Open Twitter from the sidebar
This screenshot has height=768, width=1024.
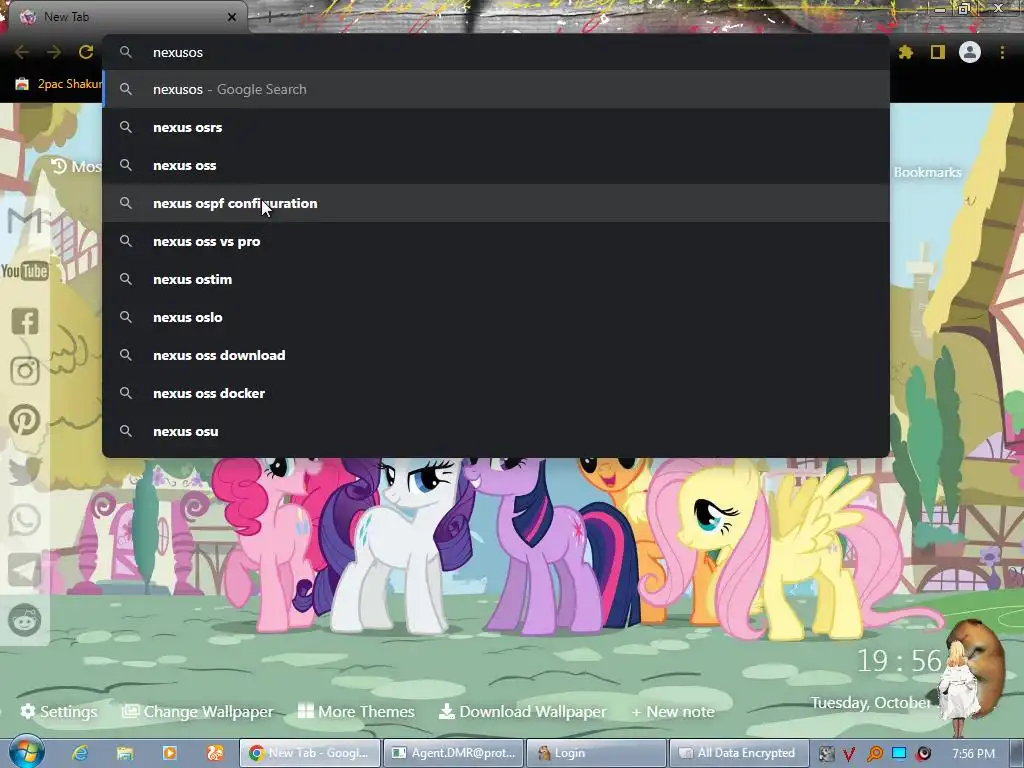click(x=25, y=470)
